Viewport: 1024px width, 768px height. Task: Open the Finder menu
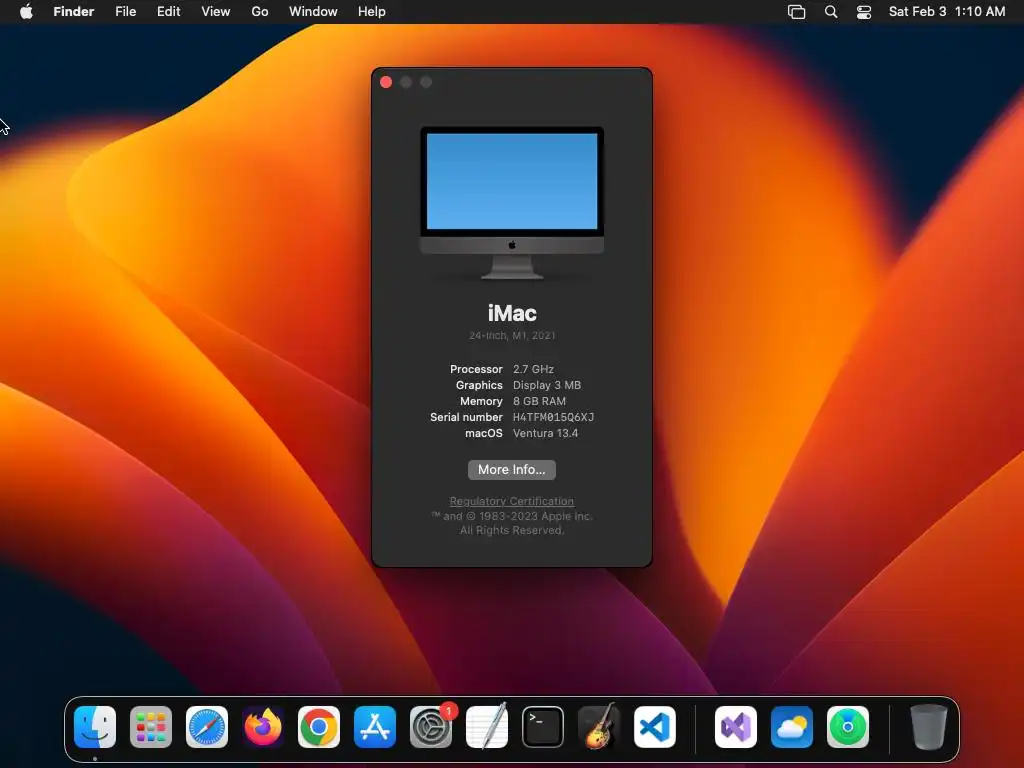[x=74, y=12]
